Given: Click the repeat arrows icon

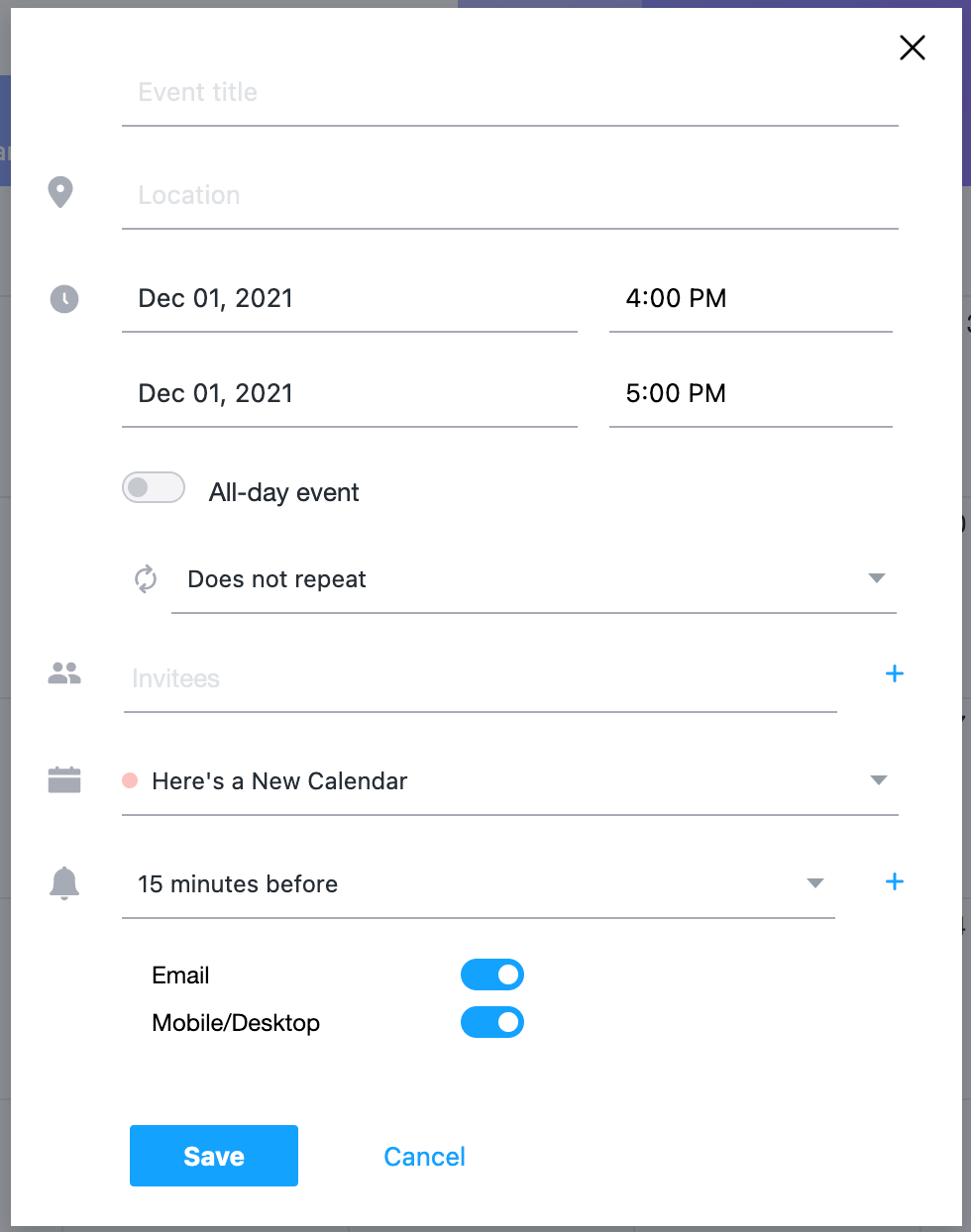Looking at the screenshot, I should point(146,579).
